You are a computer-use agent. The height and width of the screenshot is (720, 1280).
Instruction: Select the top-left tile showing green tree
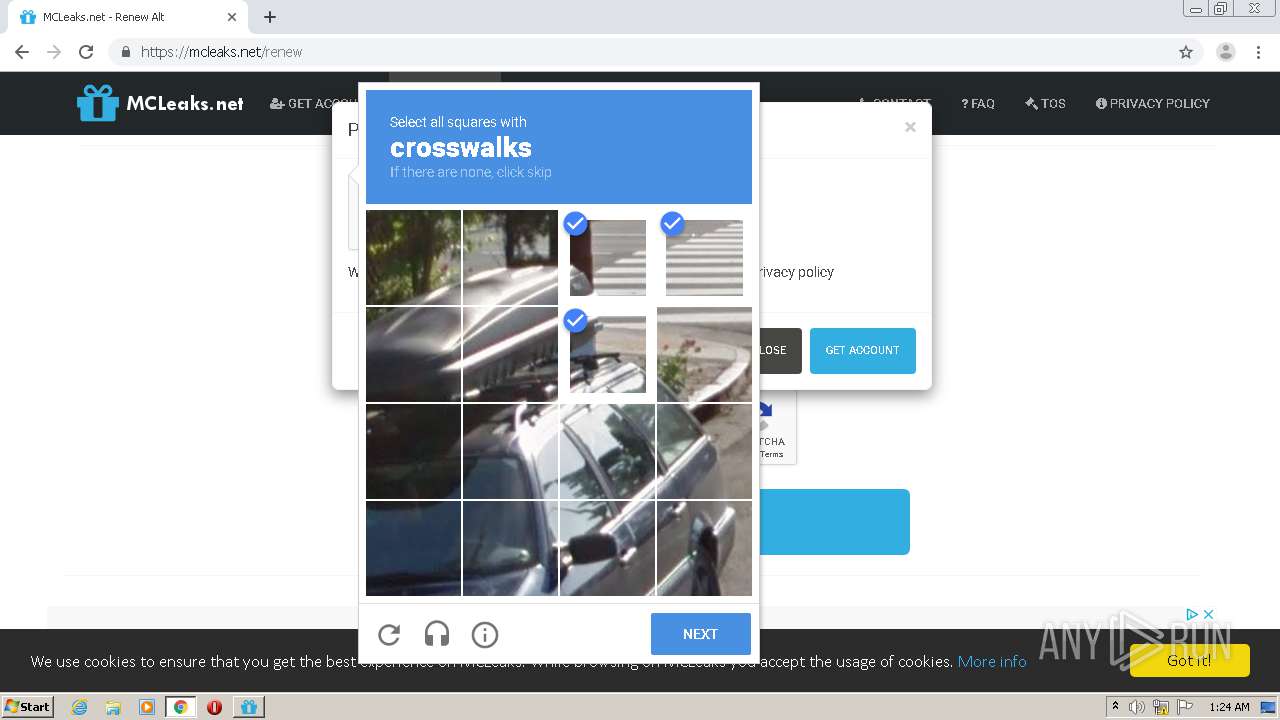pyautogui.click(x=413, y=258)
